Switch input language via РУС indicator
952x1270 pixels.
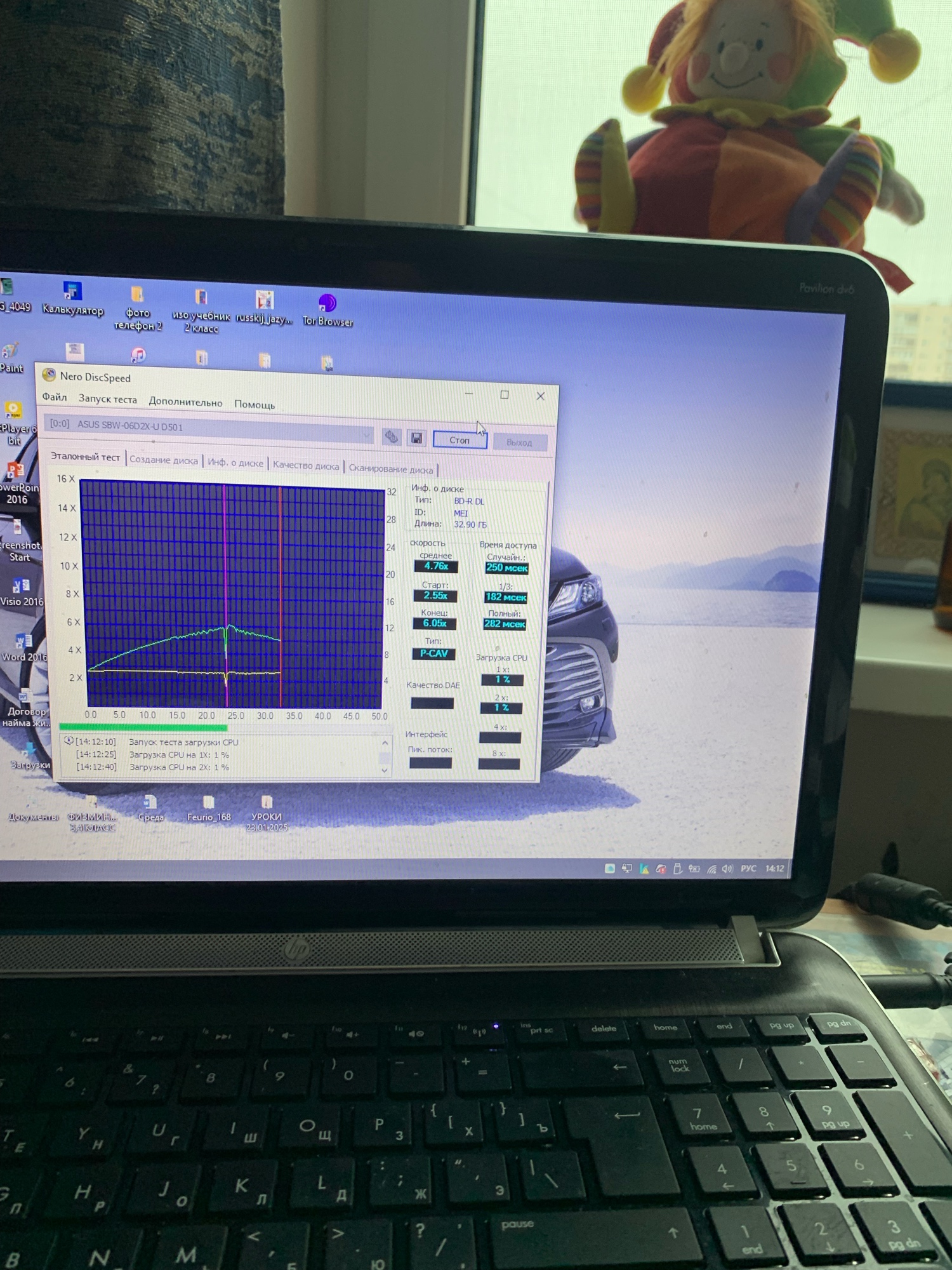[x=749, y=869]
